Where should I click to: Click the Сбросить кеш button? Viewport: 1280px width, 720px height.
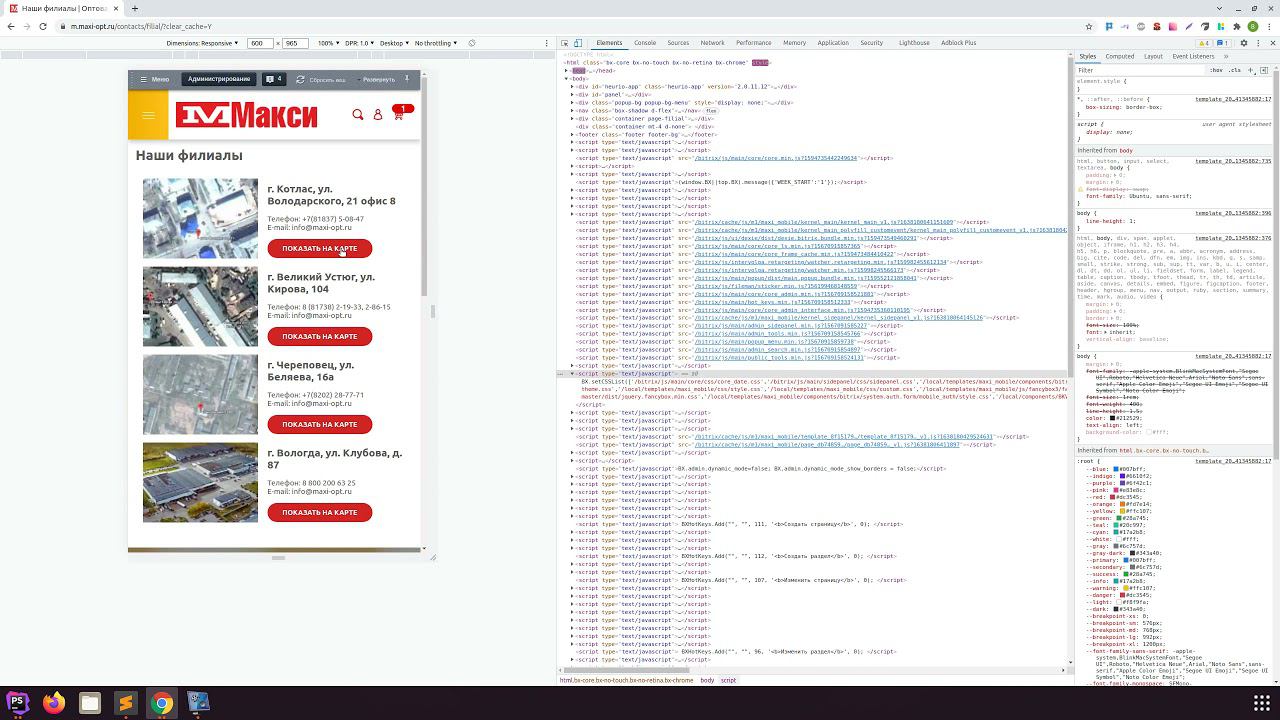pos(321,79)
